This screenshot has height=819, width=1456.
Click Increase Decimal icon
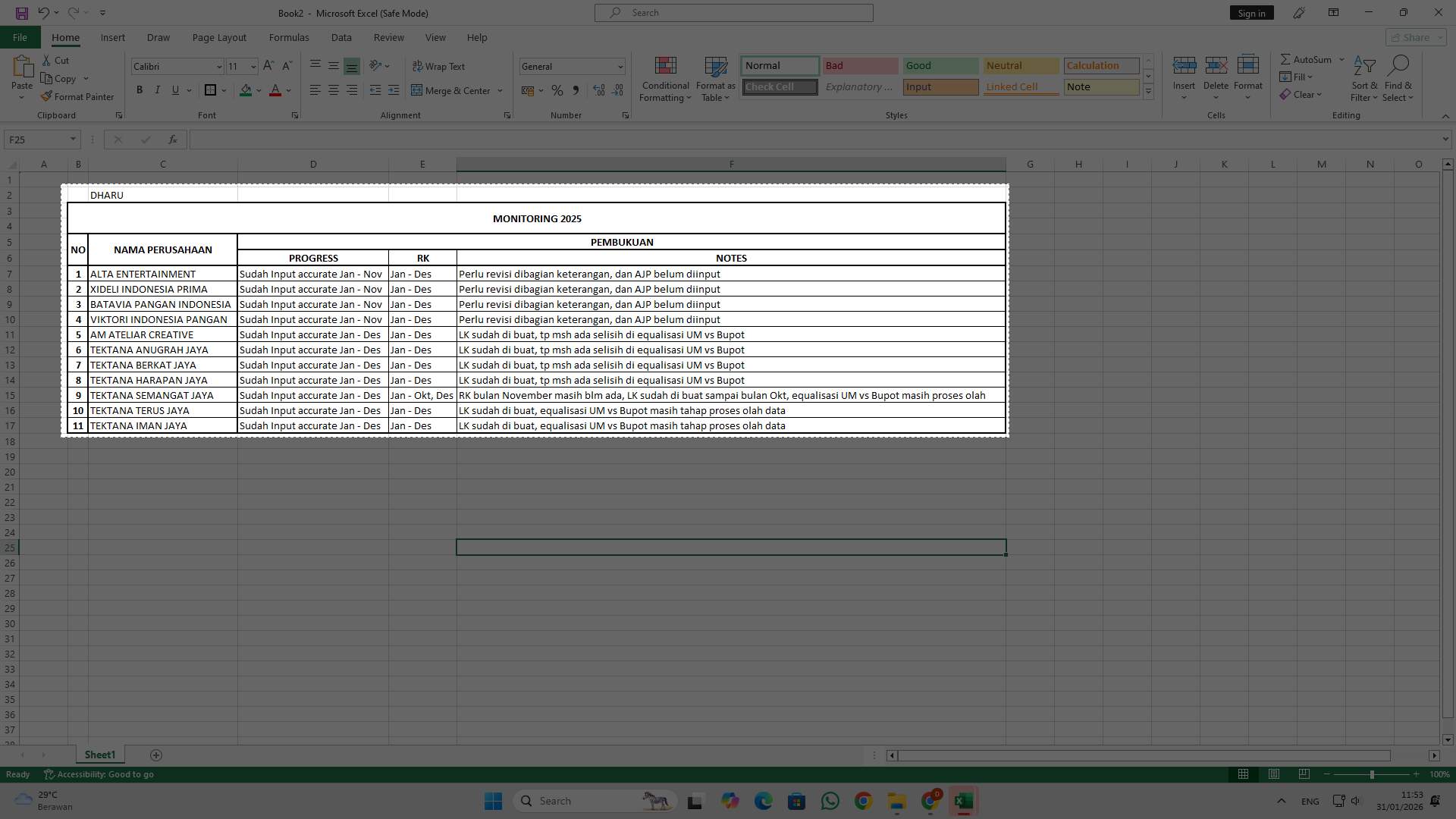(599, 90)
